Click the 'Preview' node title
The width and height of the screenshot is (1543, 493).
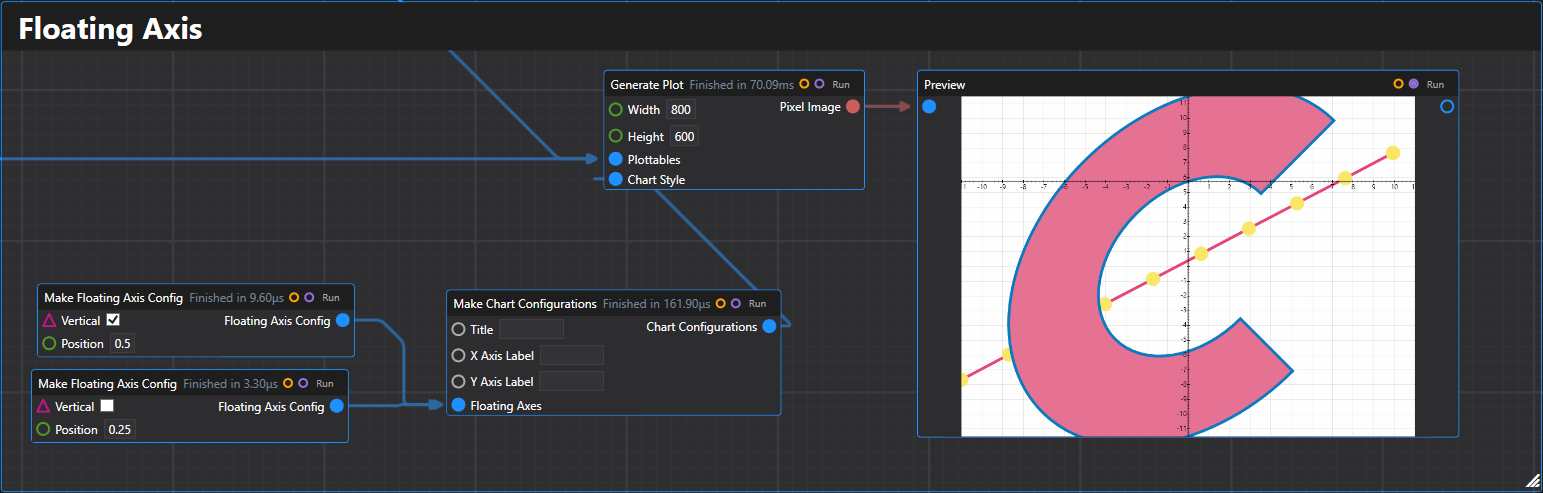click(x=945, y=85)
